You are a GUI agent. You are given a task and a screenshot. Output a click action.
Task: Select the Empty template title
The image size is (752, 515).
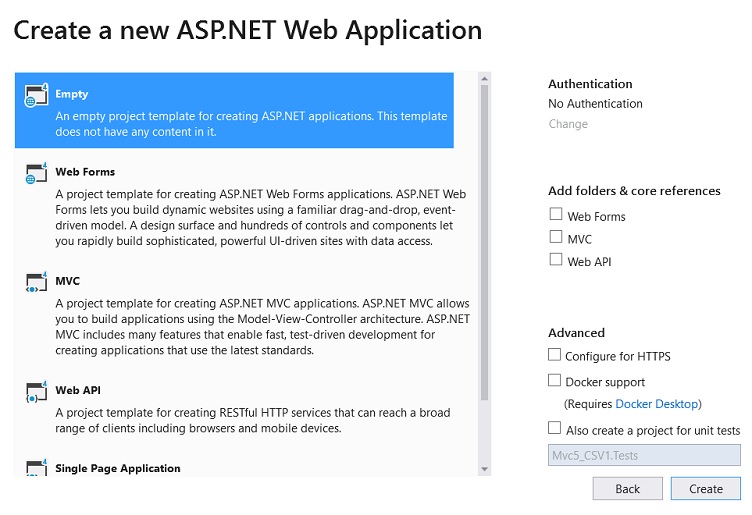tap(71, 94)
